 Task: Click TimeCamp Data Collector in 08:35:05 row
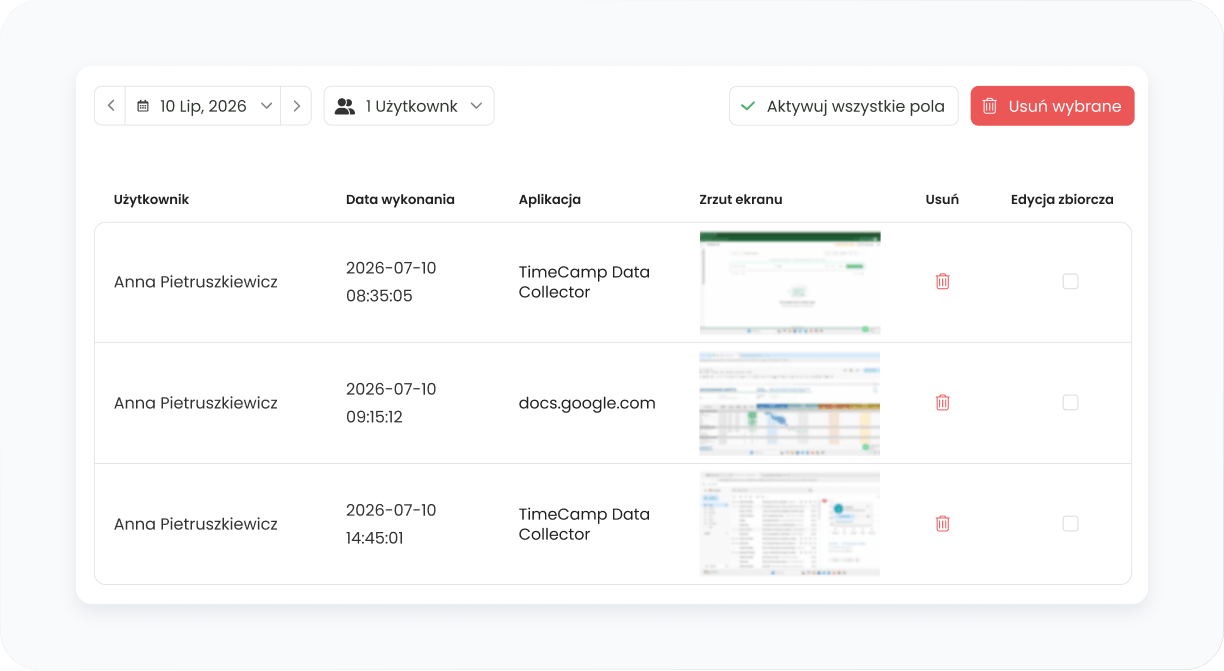[584, 282]
